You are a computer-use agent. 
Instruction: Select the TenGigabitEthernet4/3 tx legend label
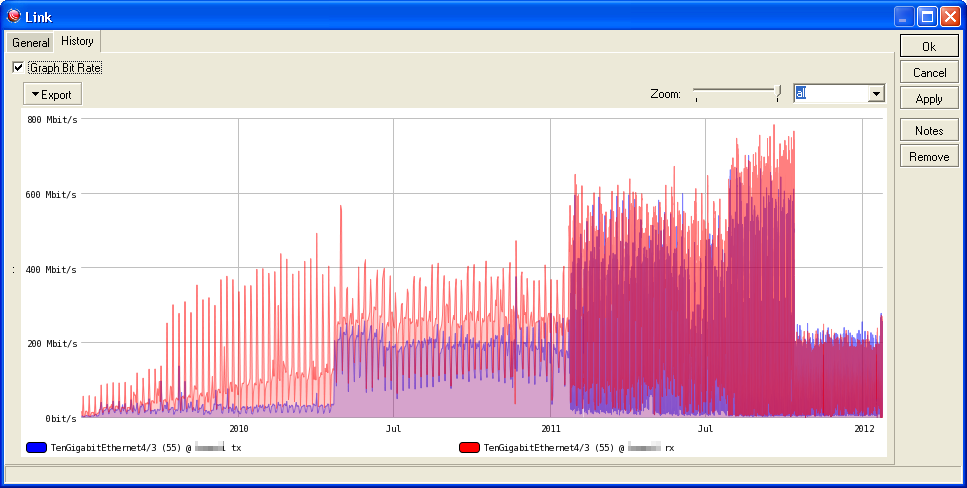point(146,448)
